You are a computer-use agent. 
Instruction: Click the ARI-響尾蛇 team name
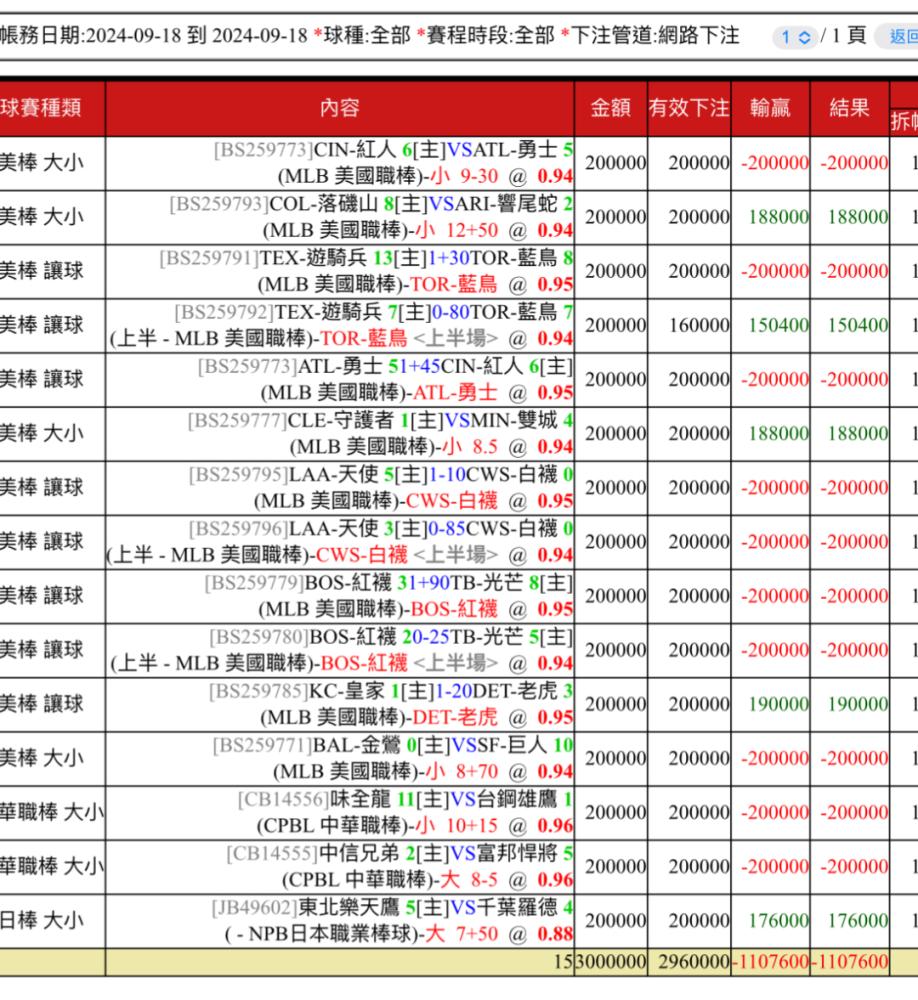506,204
